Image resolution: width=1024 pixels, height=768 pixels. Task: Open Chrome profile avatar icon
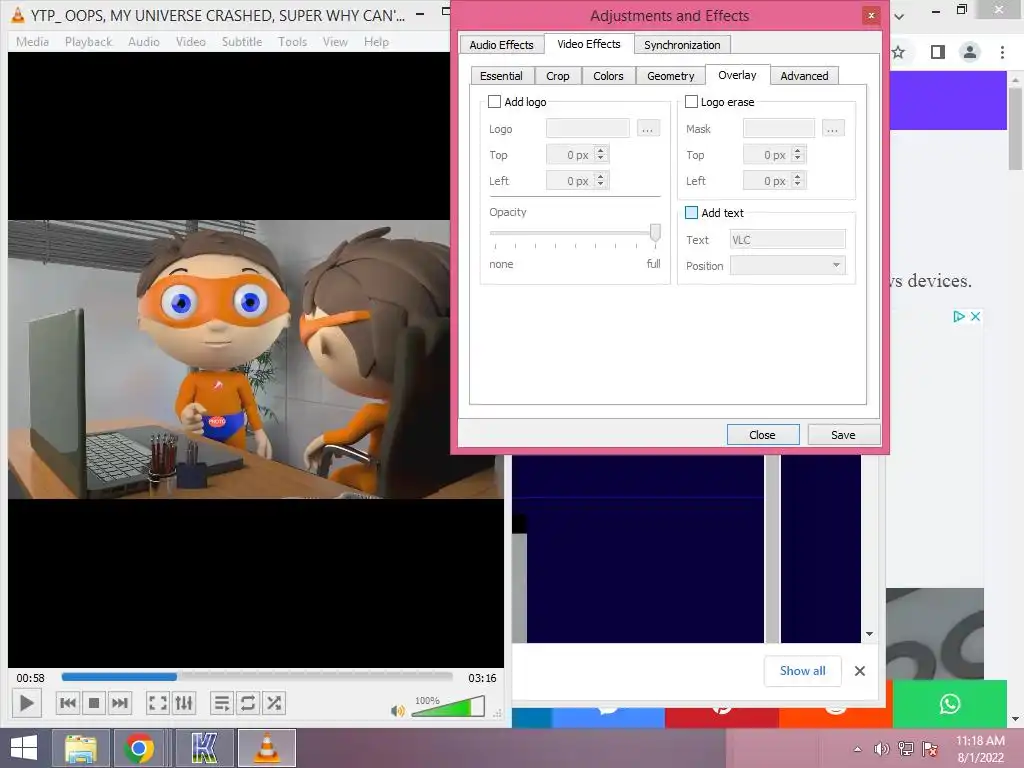970,52
